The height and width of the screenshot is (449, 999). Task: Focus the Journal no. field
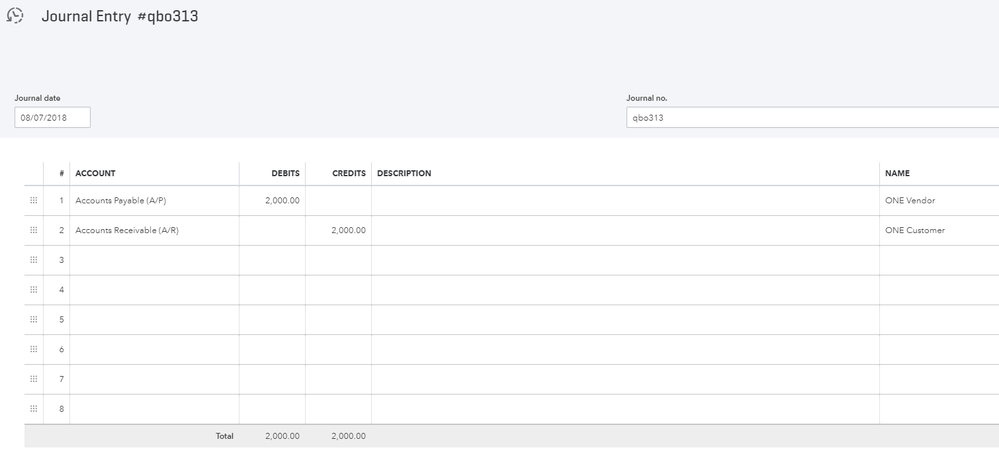[810, 118]
